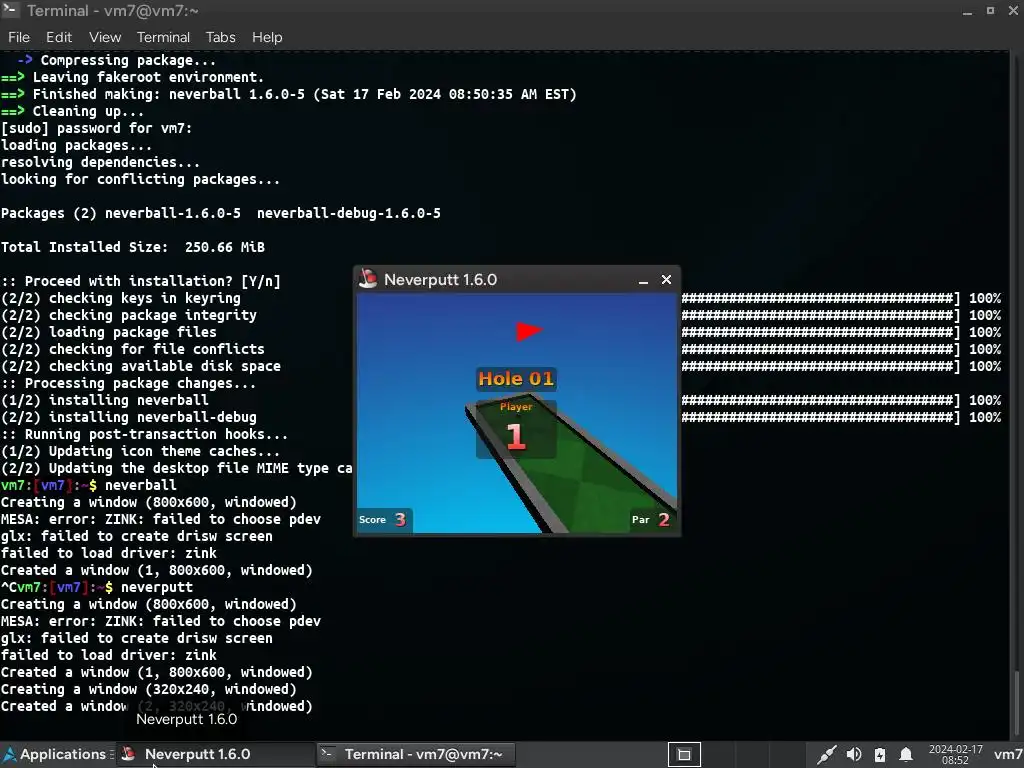
Task: Click the Neverputt window title text
Action: tap(440, 280)
